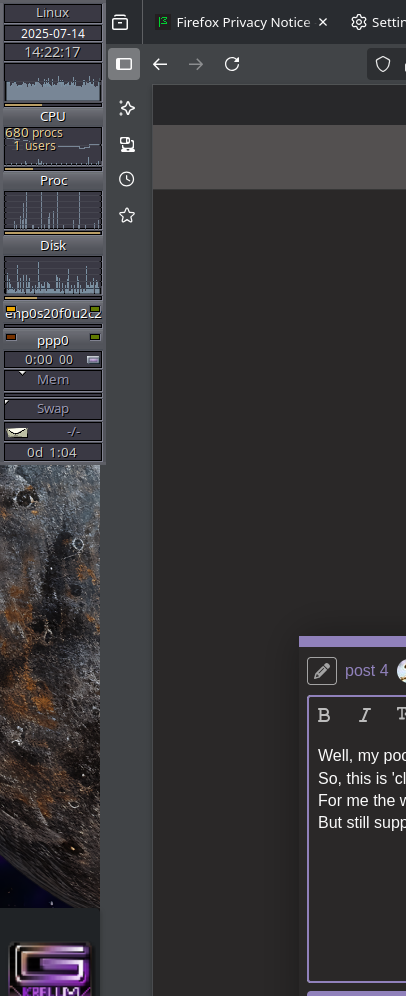Click the ppp0 interface label
406x996 pixels.
(53, 340)
